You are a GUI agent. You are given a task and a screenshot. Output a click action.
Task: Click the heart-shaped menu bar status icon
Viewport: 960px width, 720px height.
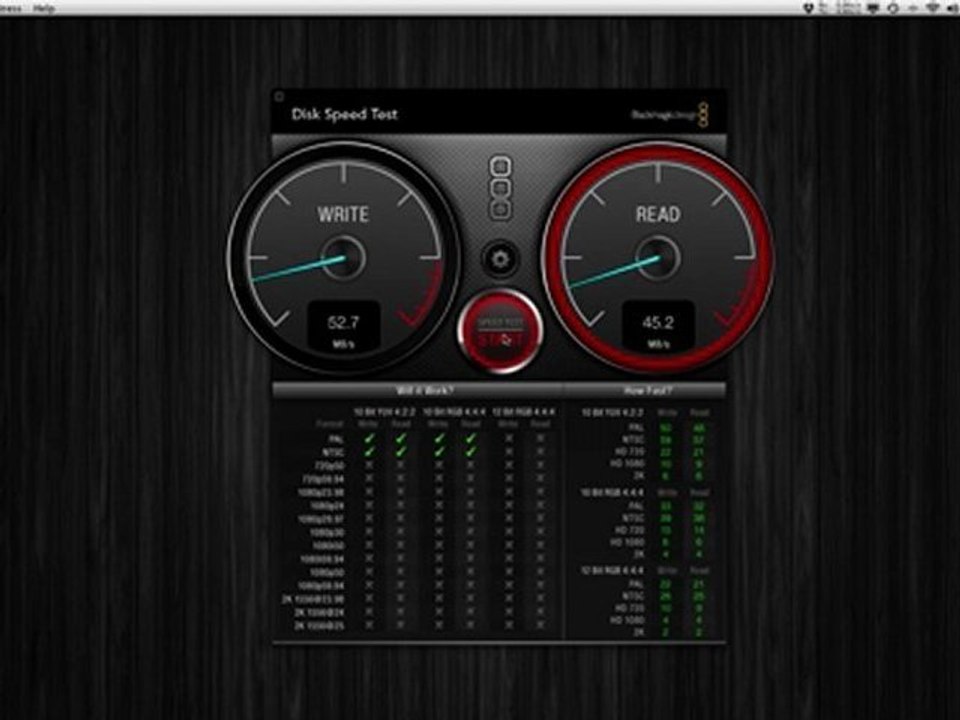[x=808, y=8]
